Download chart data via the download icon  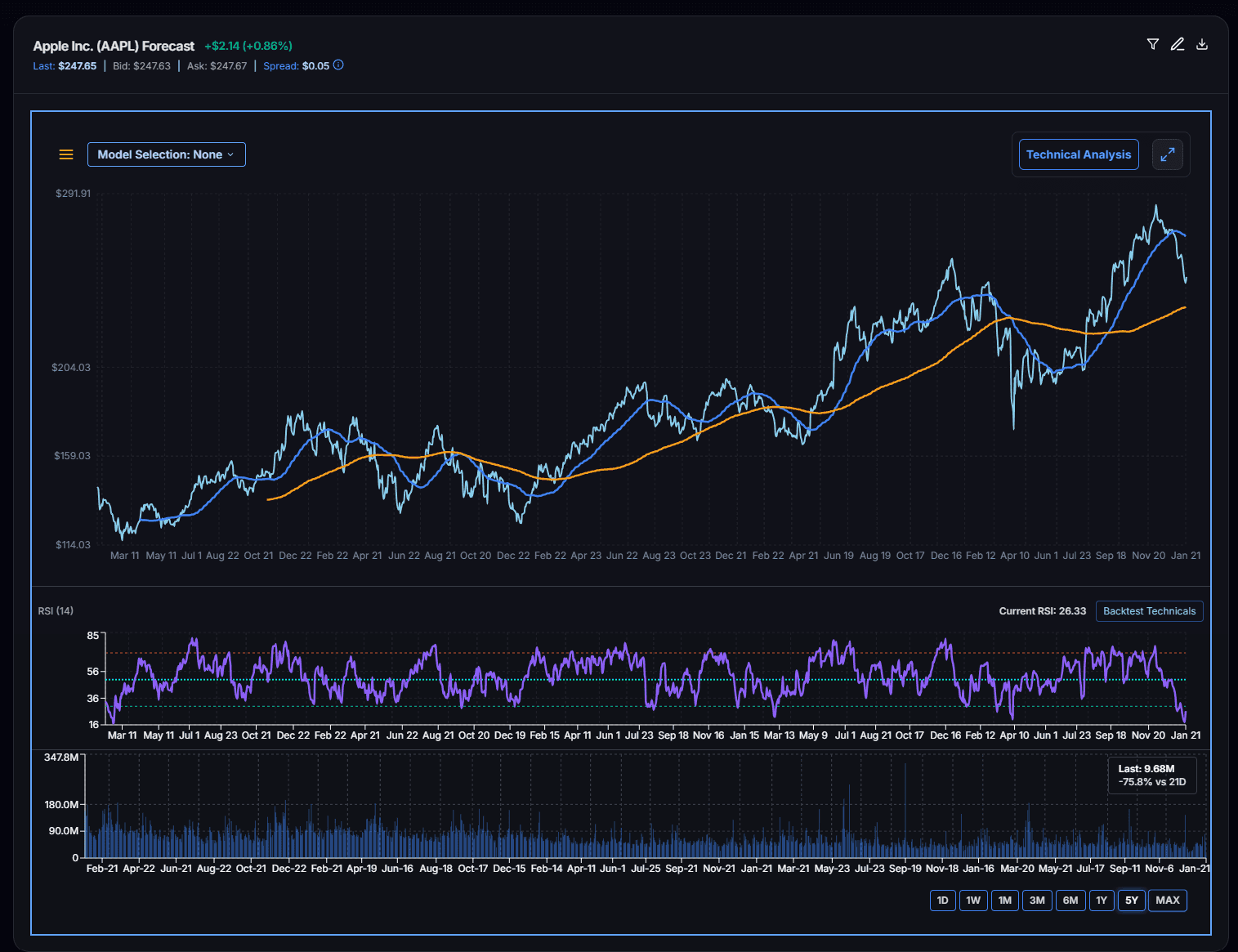coord(1201,44)
